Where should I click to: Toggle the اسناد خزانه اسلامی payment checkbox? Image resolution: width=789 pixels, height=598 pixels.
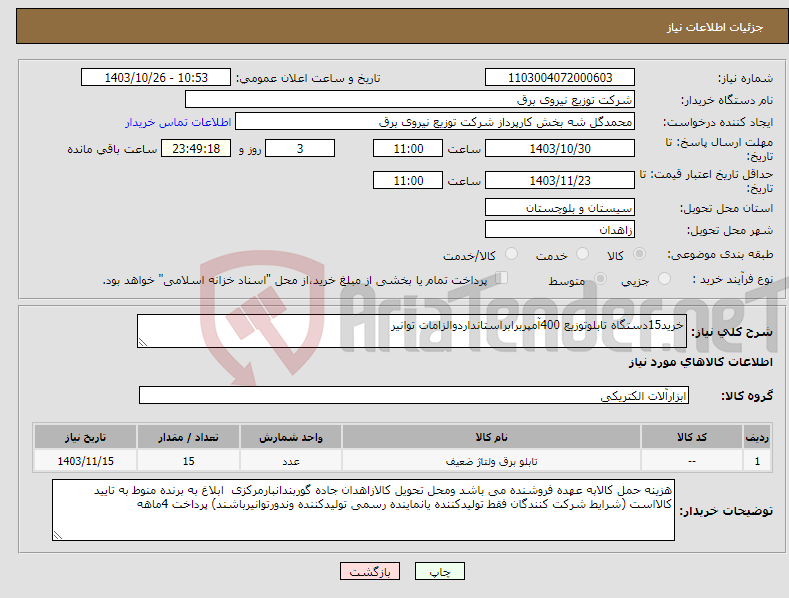click(501, 278)
